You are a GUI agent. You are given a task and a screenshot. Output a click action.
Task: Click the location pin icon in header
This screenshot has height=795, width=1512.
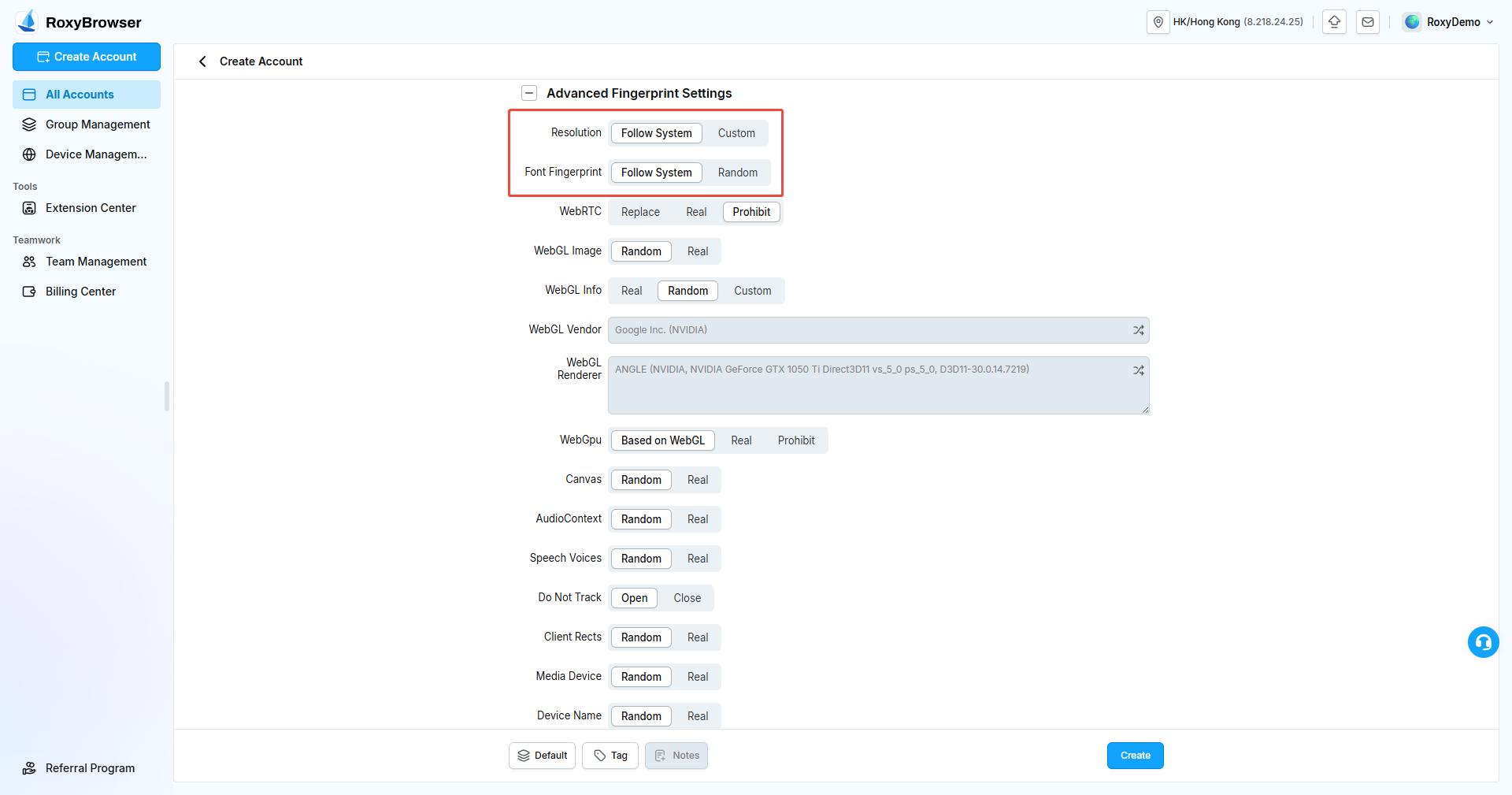(1158, 22)
